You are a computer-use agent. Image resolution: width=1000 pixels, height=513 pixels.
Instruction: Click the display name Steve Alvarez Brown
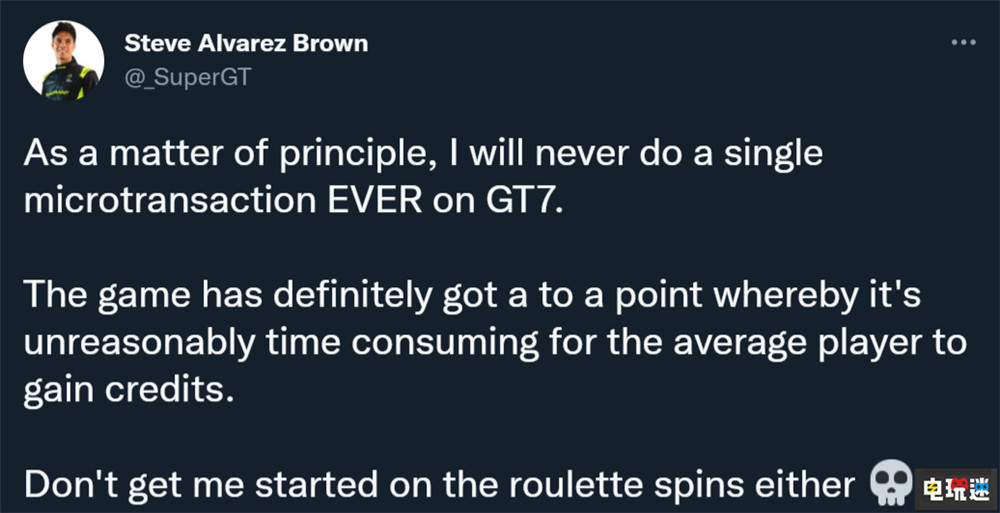coord(247,44)
